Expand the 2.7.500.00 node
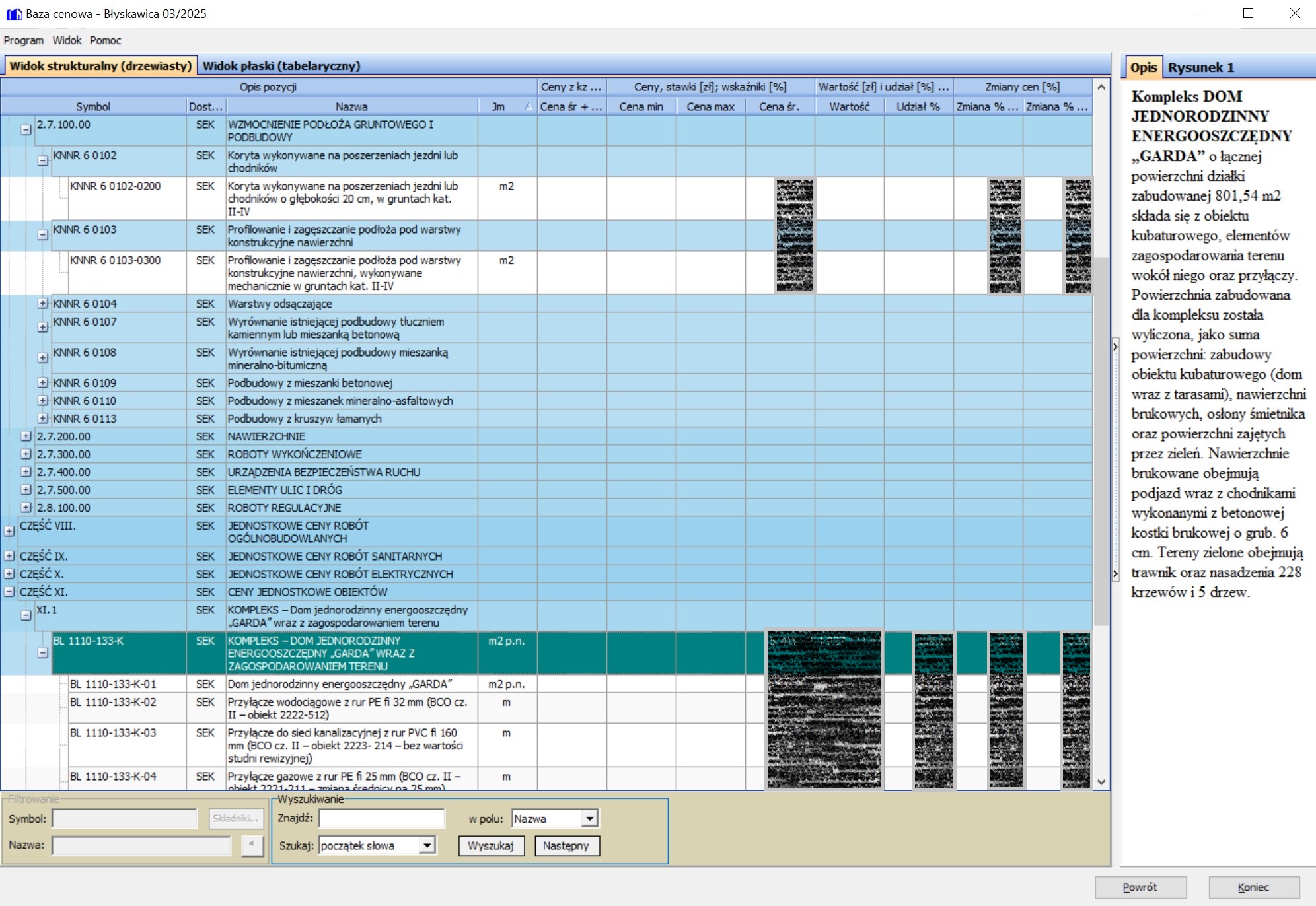Image resolution: width=1316 pixels, height=906 pixels. (x=26, y=490)
